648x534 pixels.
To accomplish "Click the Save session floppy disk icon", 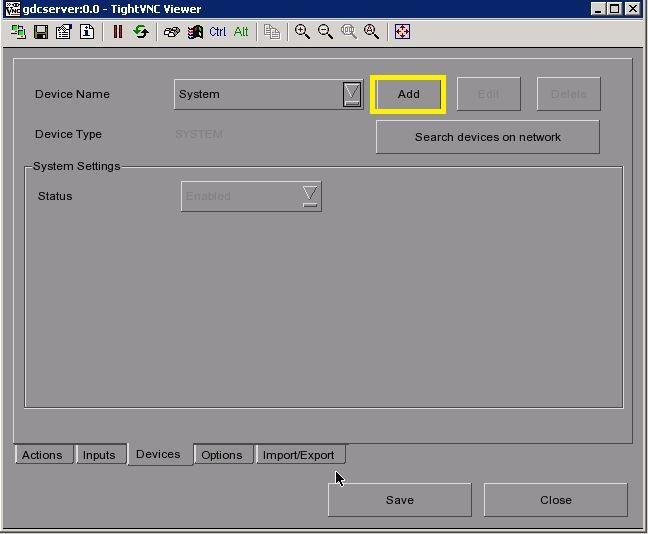I will point(40,32).
